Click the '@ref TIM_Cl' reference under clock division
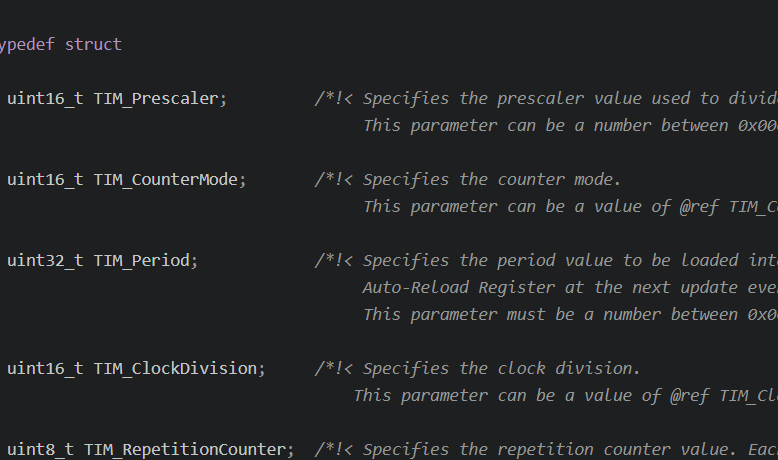778x460 pixels. click(724, 396)
